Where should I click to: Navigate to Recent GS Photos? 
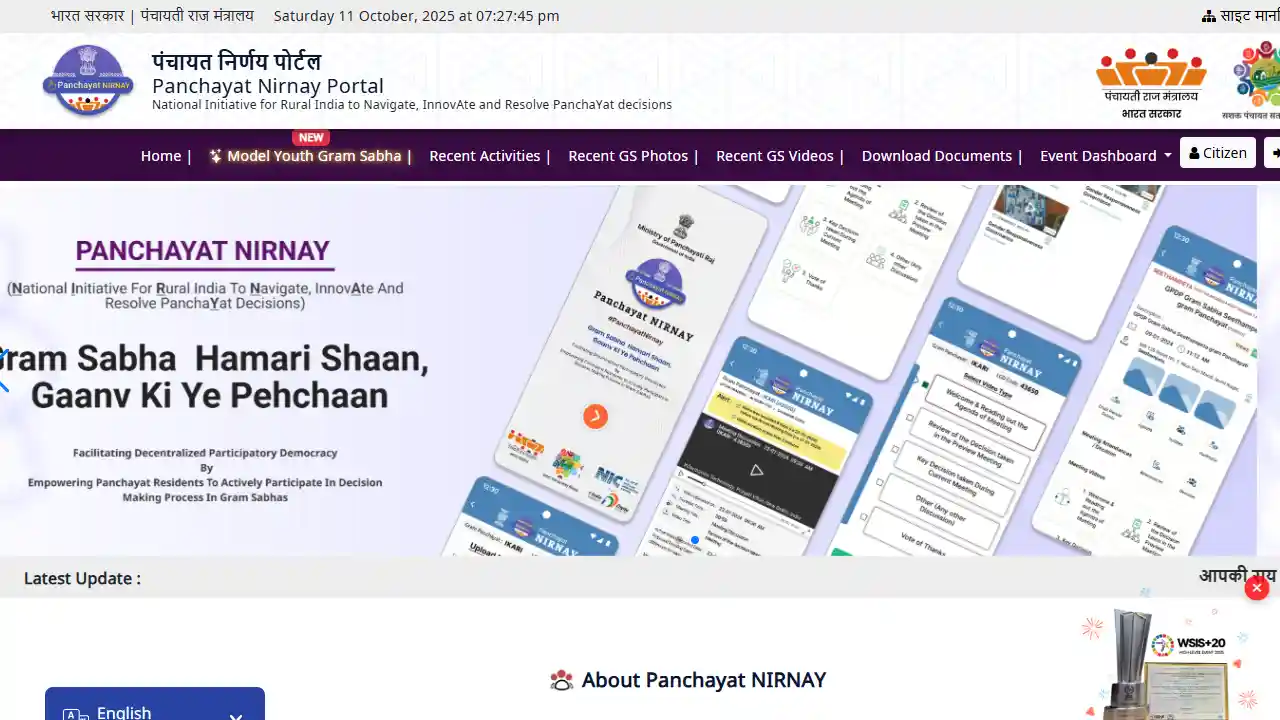[x=628, y=156]
